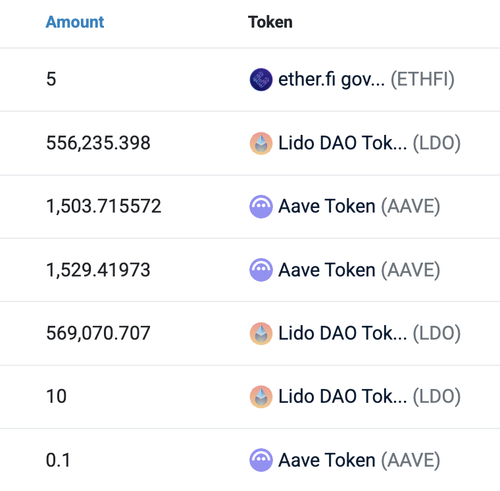This screenshot has width=500, height=491.
Task: Click the Aave icon in the 0.1 row
Action: [261, 460]
